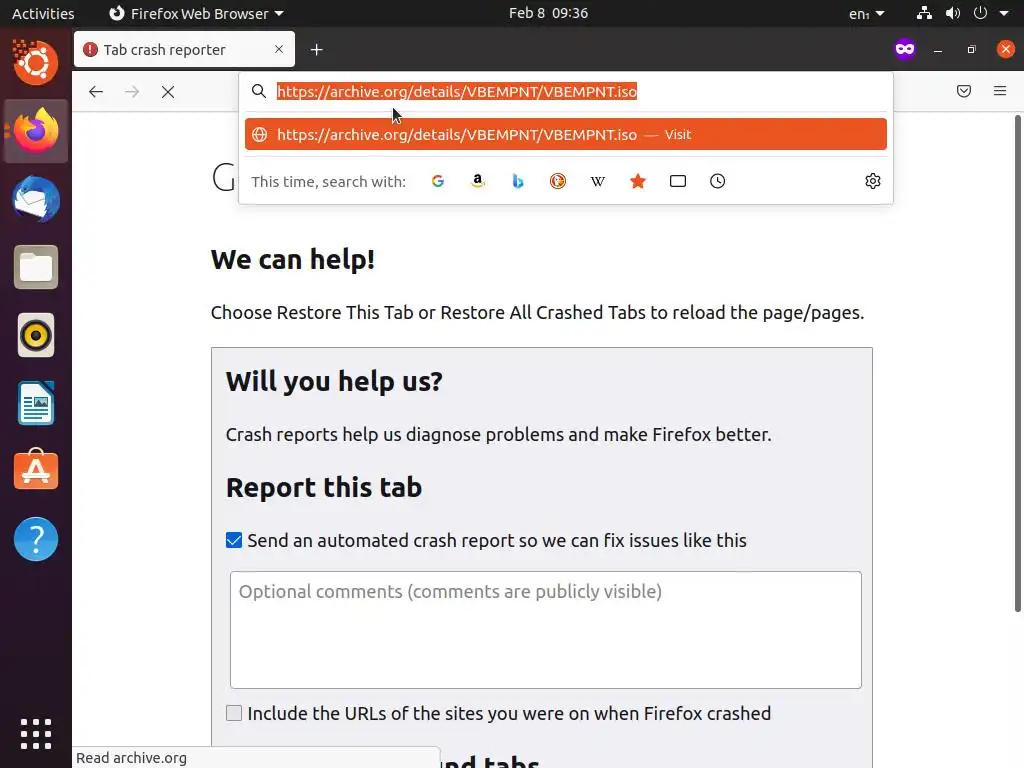The image size is (1024, 768).
Task: Click the address bar search magnifier
Action: (x=259, y=91)
